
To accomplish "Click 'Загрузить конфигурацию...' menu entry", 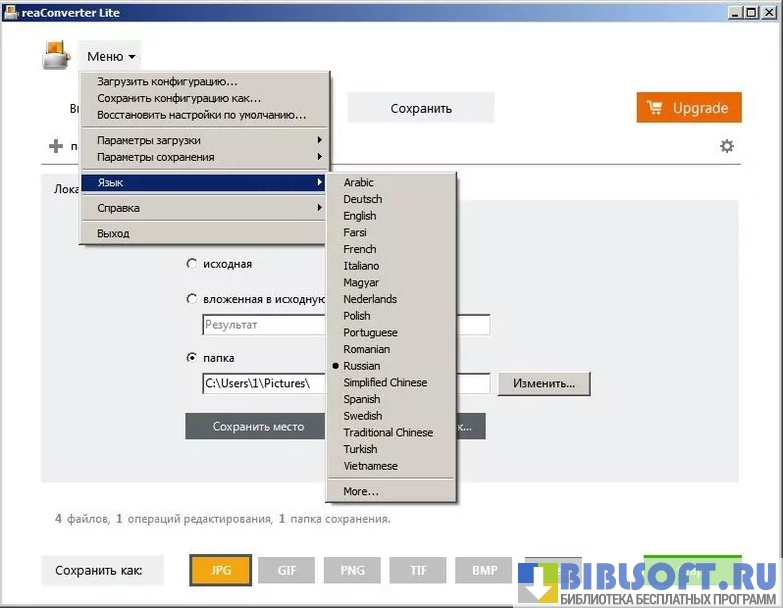I will pos(167,82).
